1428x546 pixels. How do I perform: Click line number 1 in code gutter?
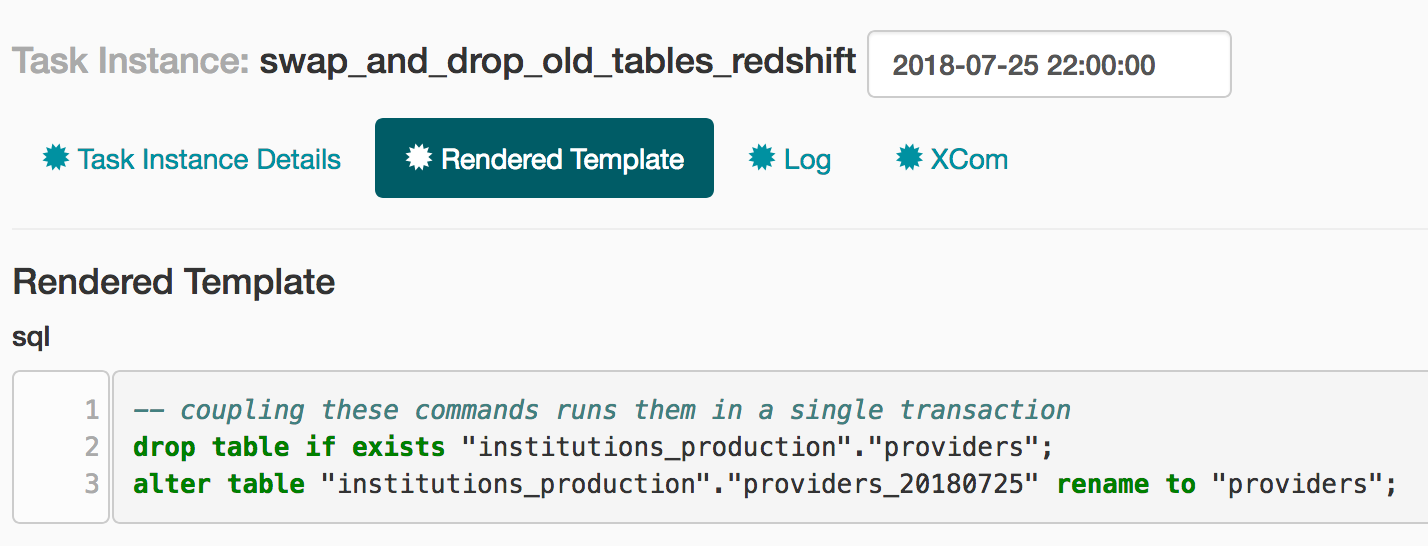[x=92, y=410]
